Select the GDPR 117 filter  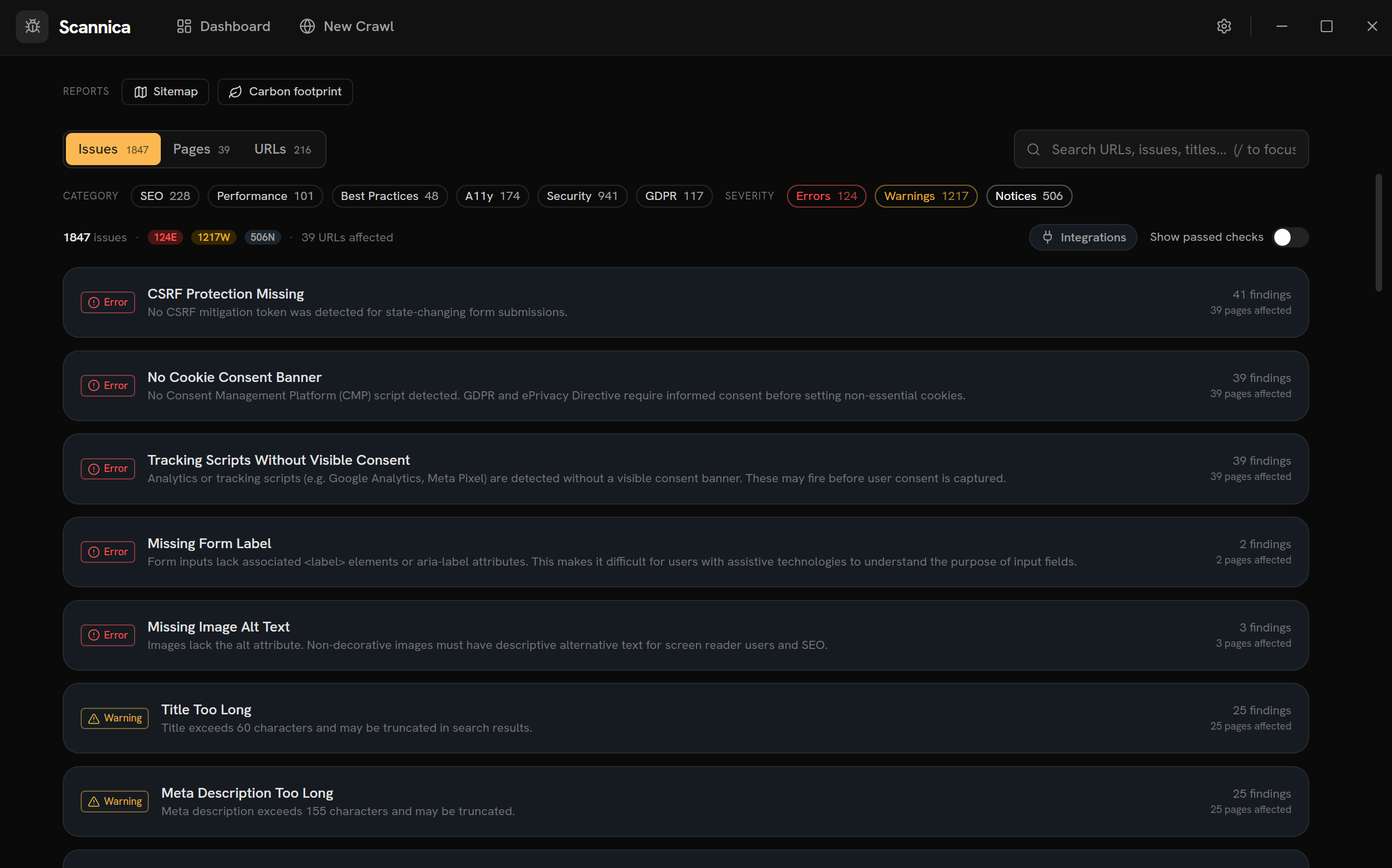[674, 196]
